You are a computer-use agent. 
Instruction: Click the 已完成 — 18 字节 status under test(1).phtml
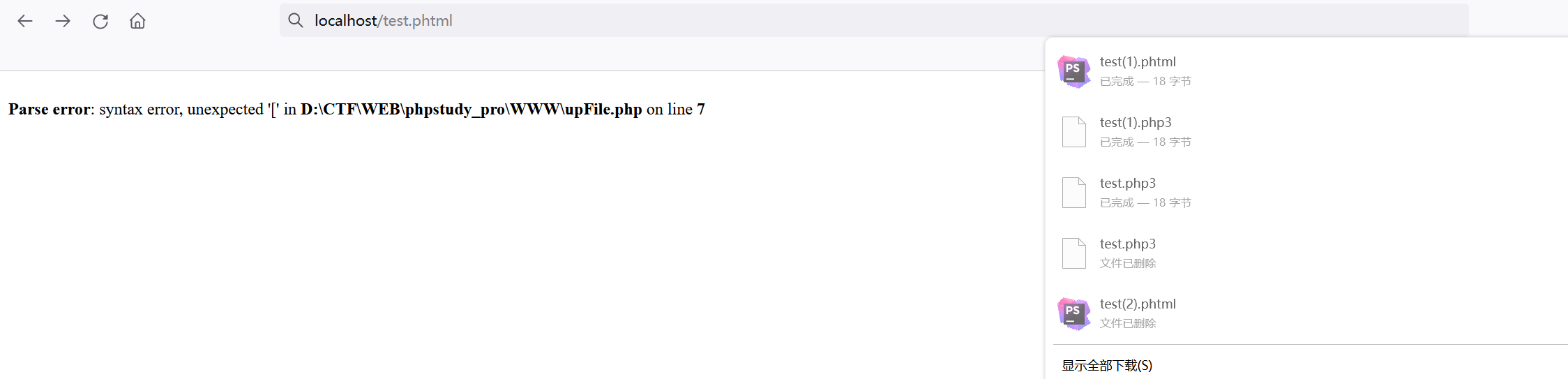coord(1145,82)
